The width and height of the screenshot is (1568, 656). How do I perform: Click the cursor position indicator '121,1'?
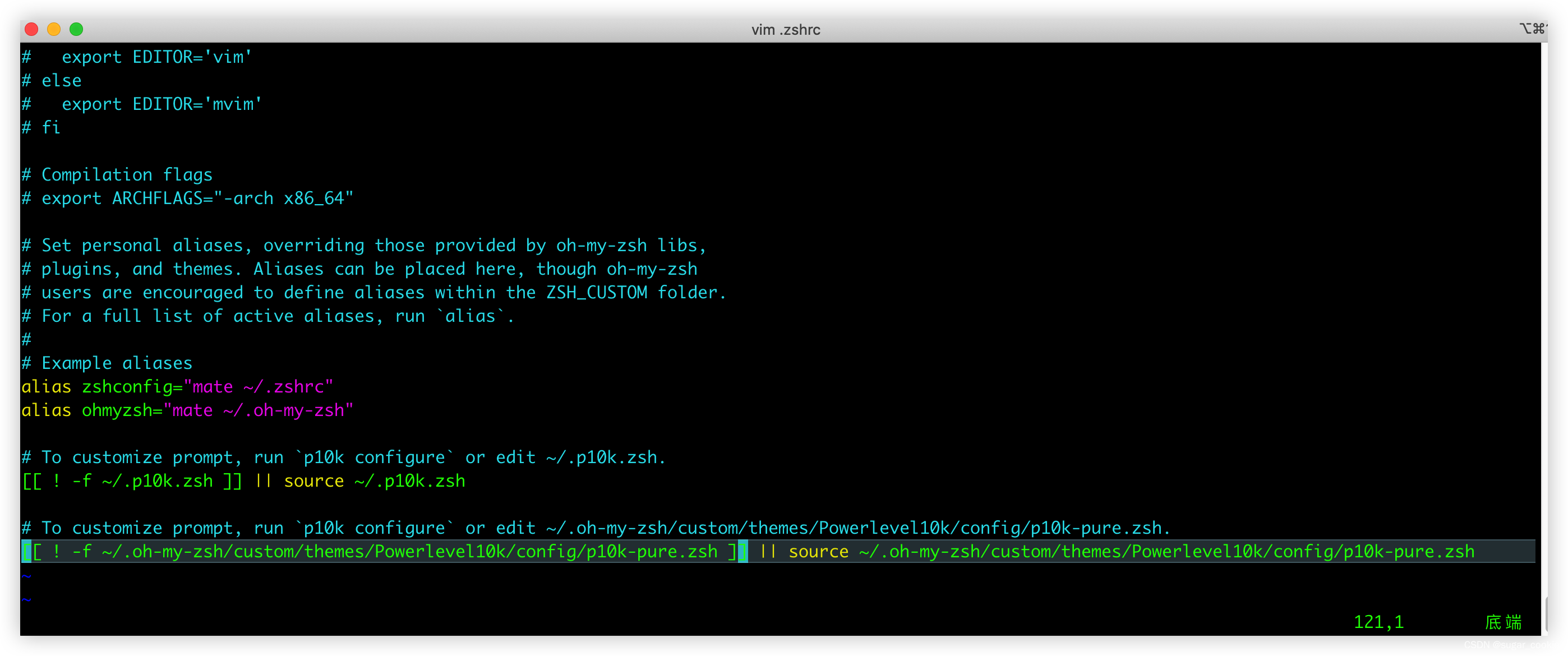(1378, 622)
